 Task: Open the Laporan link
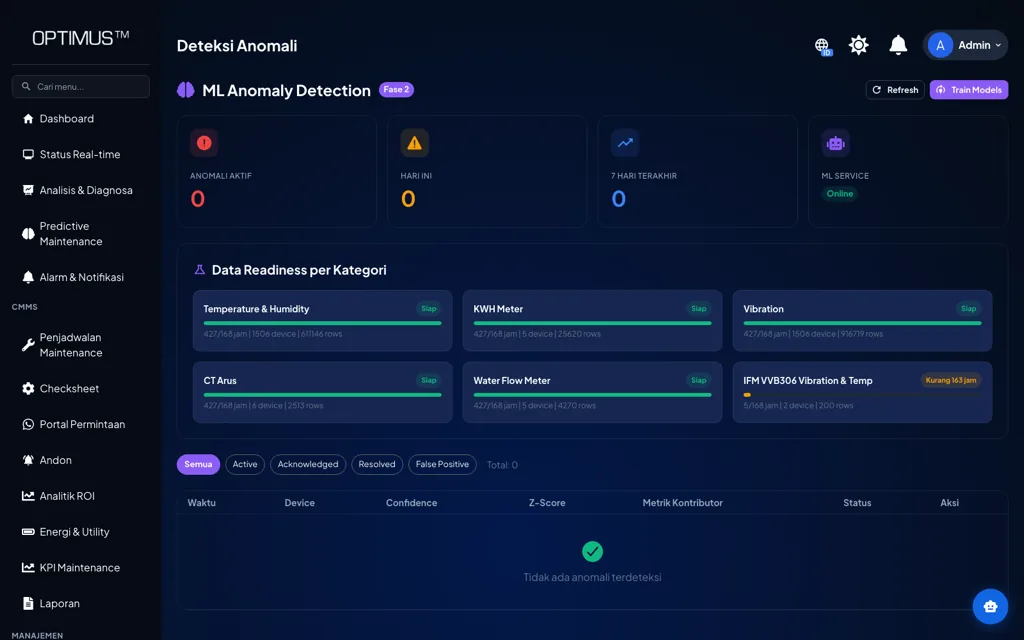[x=59, y=603]
